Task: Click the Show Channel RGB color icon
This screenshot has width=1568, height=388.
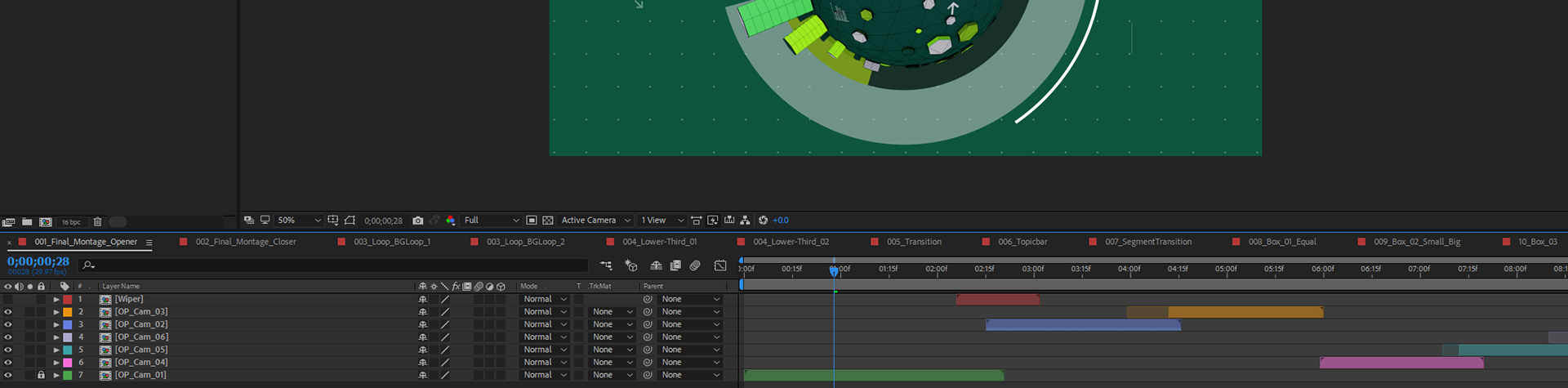Action: pos(451,221)
